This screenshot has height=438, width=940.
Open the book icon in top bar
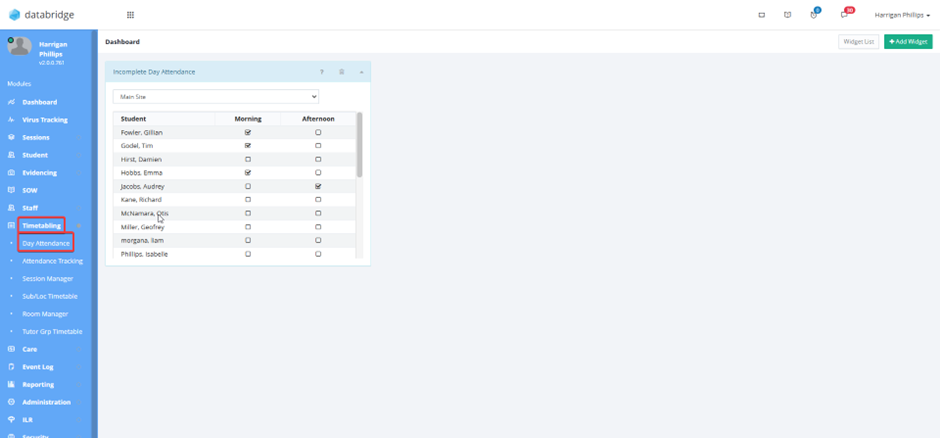[x=787, y=15]
